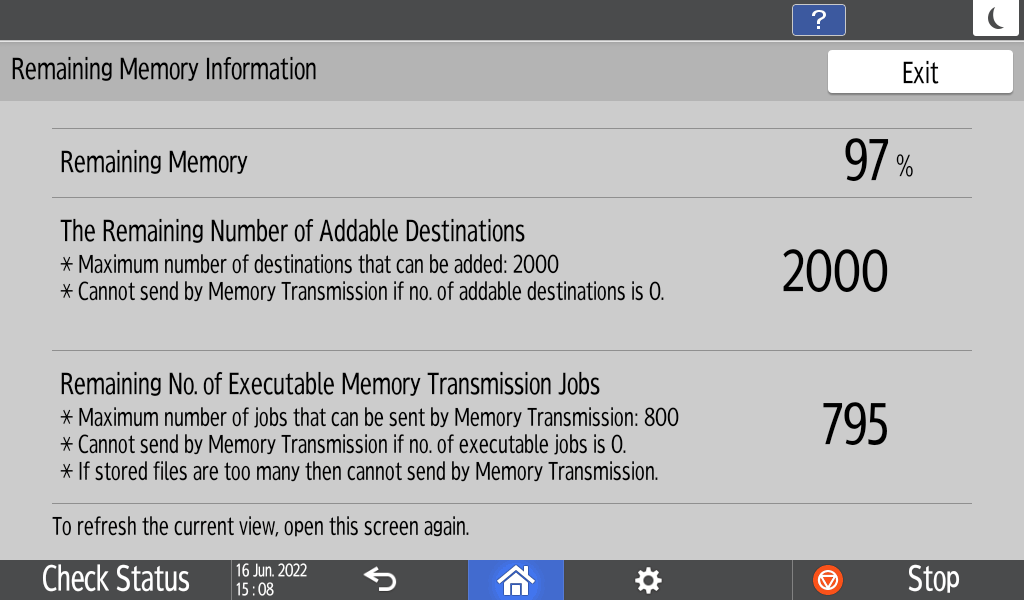This screenshot has height=600, width=1024.
Task: Click the Remaining Memory Information title
Action: pos(164,70)
